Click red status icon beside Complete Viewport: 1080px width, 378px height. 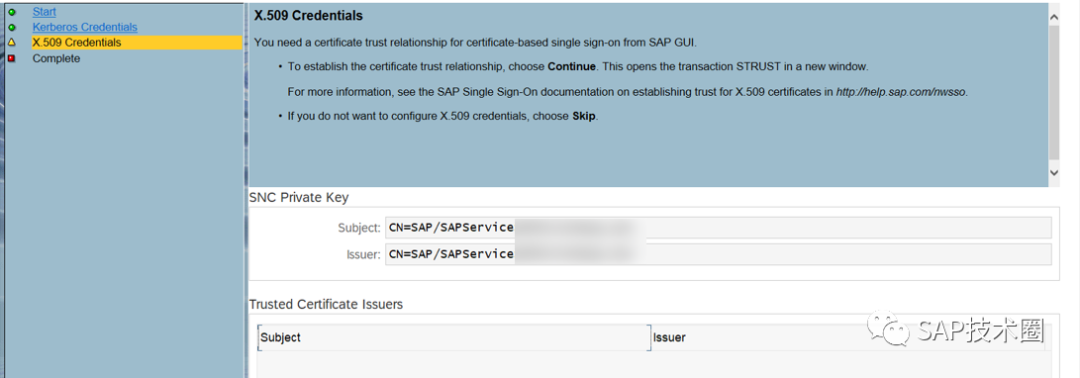pos(12,59)
